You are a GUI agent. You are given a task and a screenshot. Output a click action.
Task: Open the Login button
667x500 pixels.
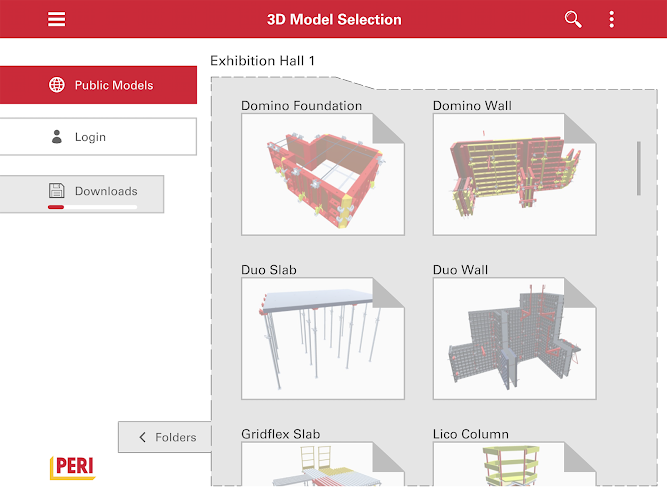point(98,137)
